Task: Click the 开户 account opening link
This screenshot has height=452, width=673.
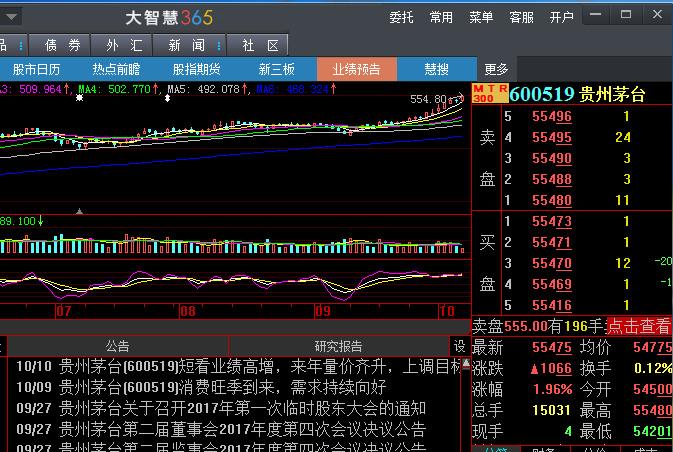Action: [561, 17]
